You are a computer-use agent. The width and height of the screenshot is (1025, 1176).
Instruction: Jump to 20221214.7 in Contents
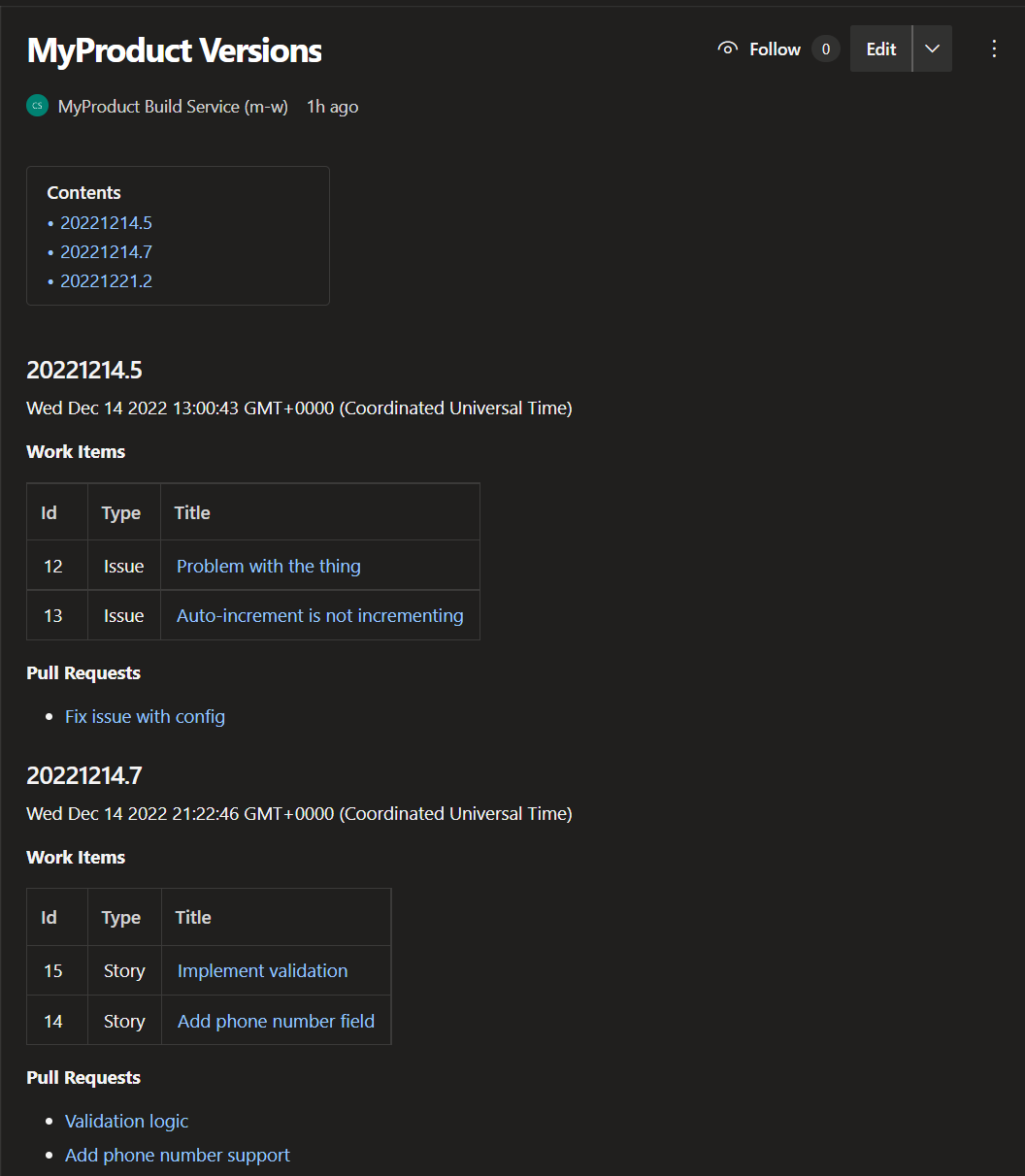pos(106,252)
